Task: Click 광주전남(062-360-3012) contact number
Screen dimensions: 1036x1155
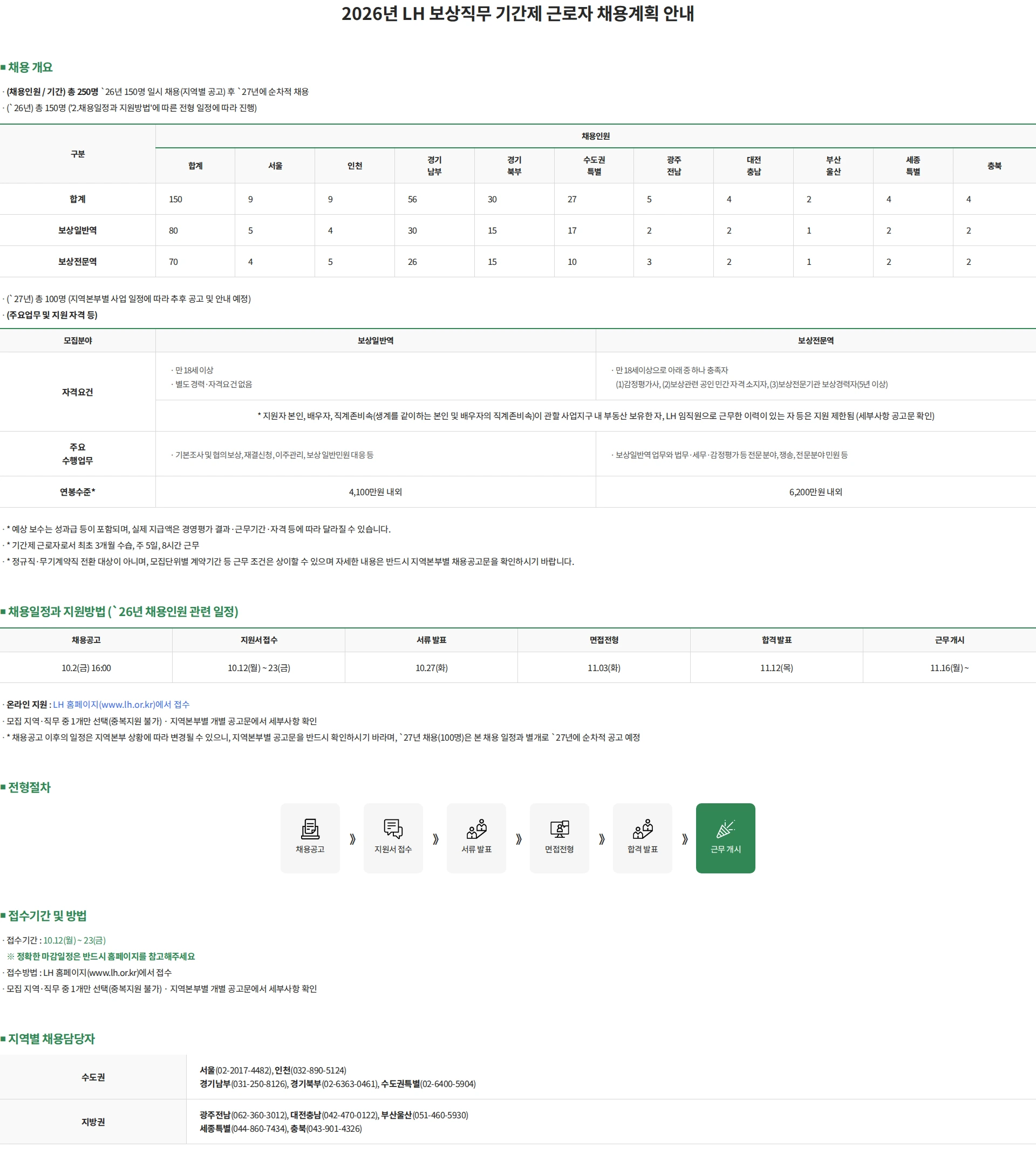Action: [x=244, y=1115]
